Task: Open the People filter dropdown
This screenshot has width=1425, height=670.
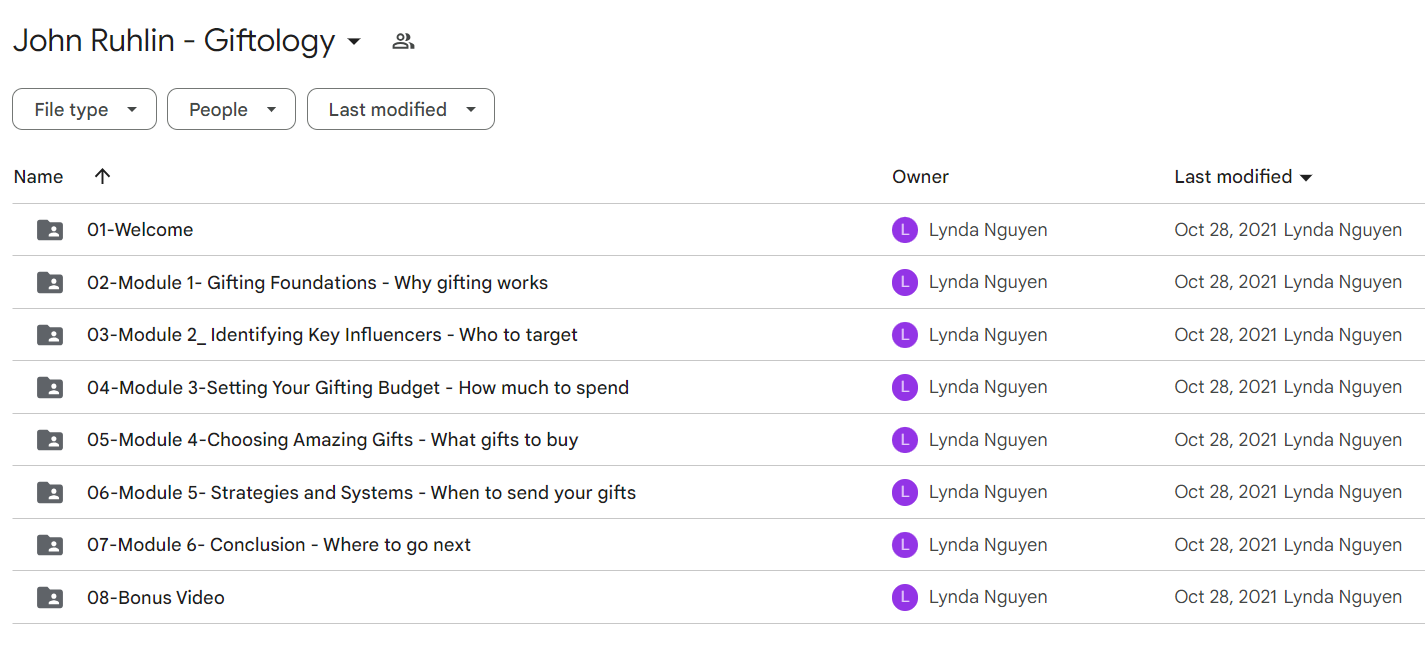Action: [x=231, y=109]
